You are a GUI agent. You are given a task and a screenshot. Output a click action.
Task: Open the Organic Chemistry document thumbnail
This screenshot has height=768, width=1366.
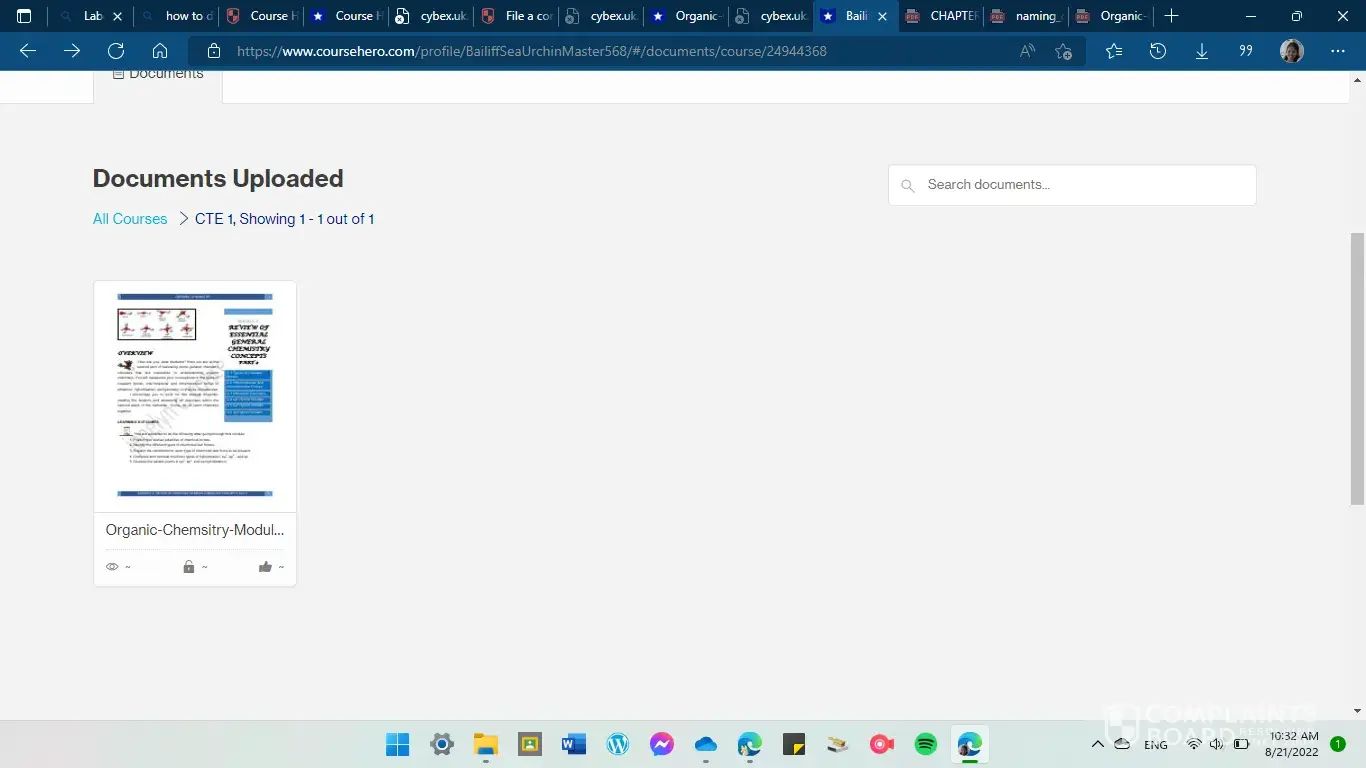tap(195, 395)
